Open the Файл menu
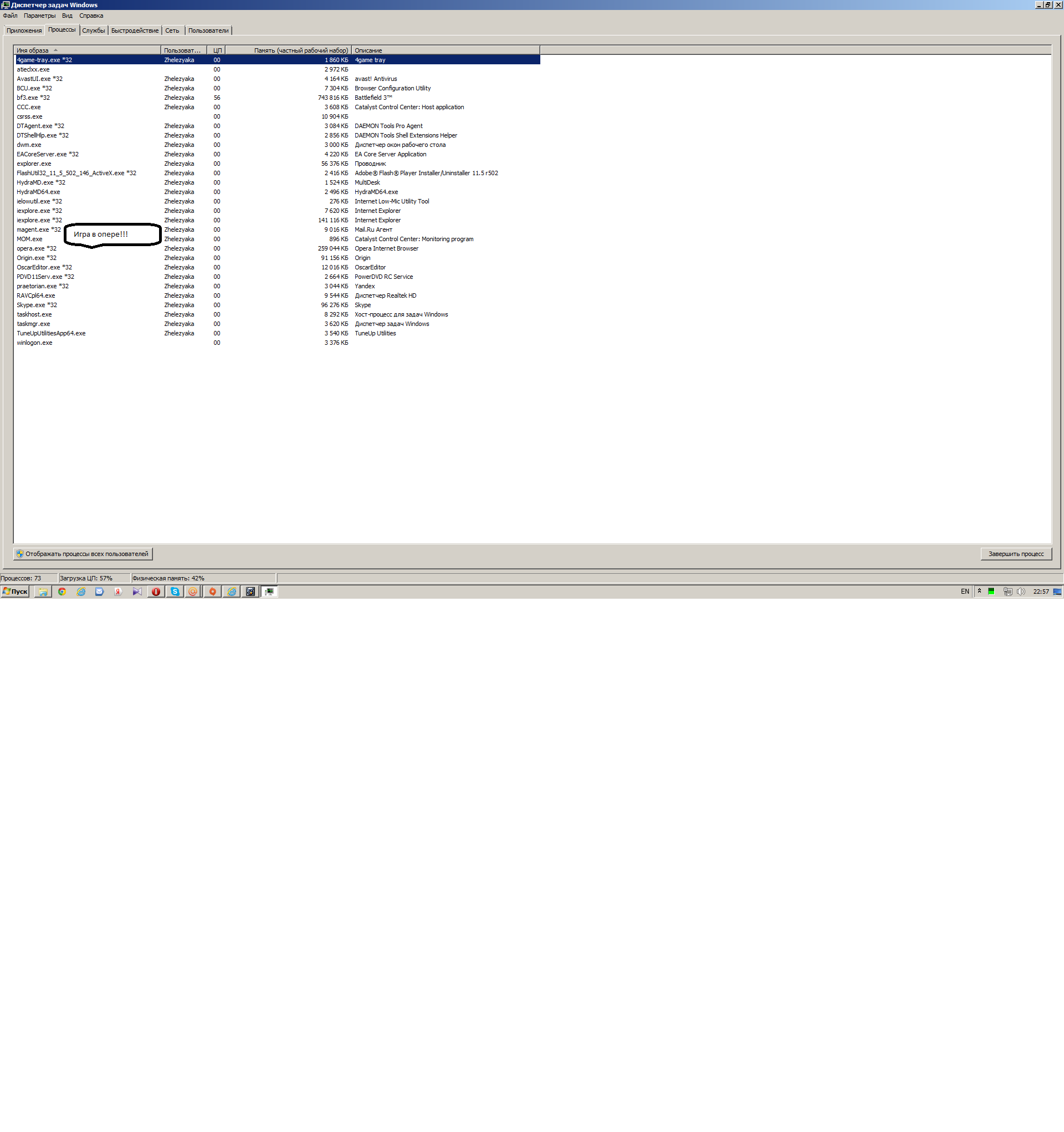The image size is (1064, 1132). pyautogui.click(x=10, y=16)
